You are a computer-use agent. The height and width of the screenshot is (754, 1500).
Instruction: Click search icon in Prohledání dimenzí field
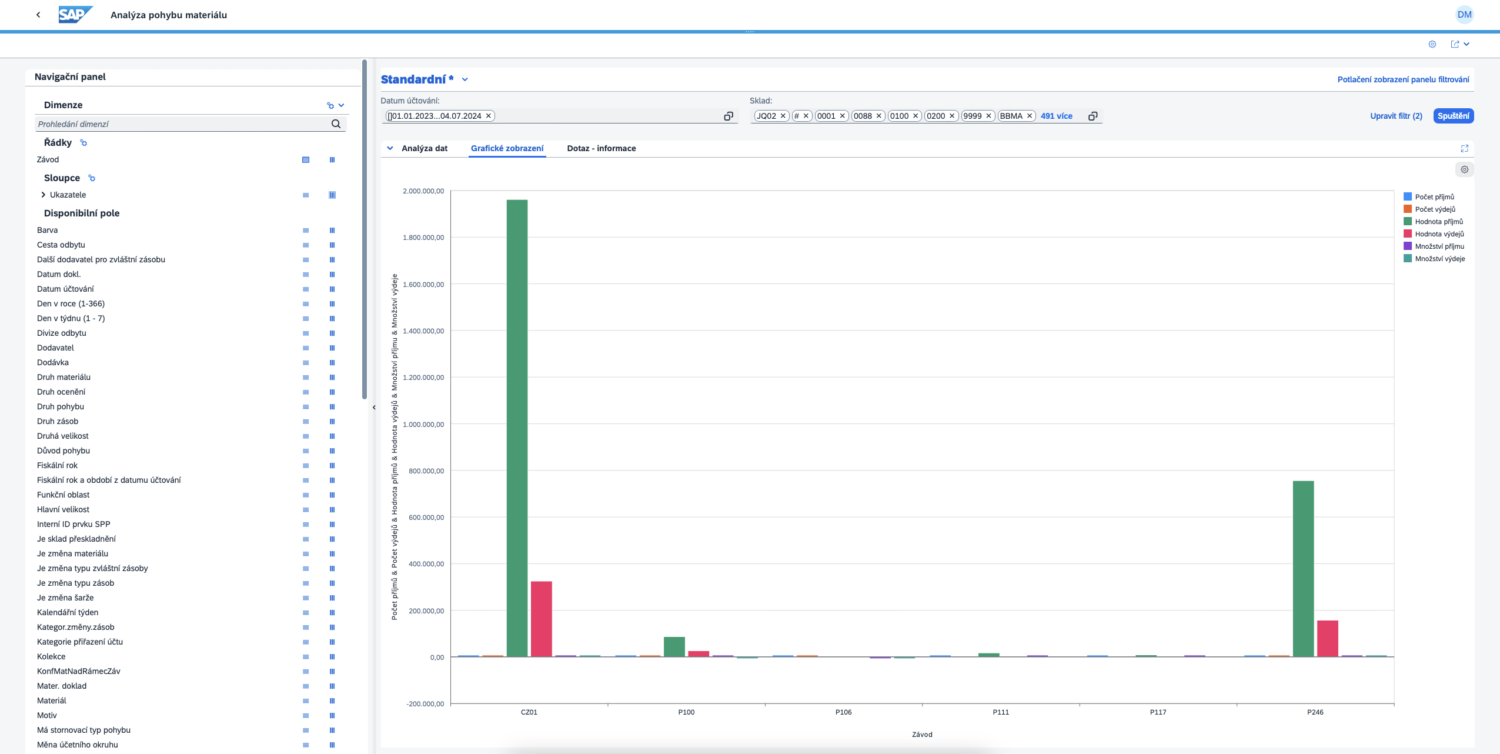[336, 124]
